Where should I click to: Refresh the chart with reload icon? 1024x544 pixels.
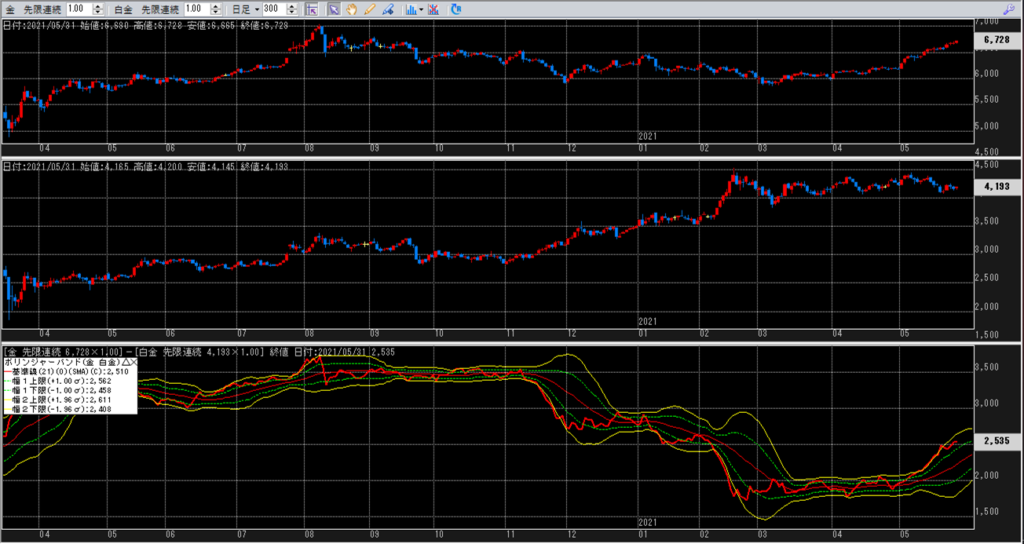pos(457,8)
